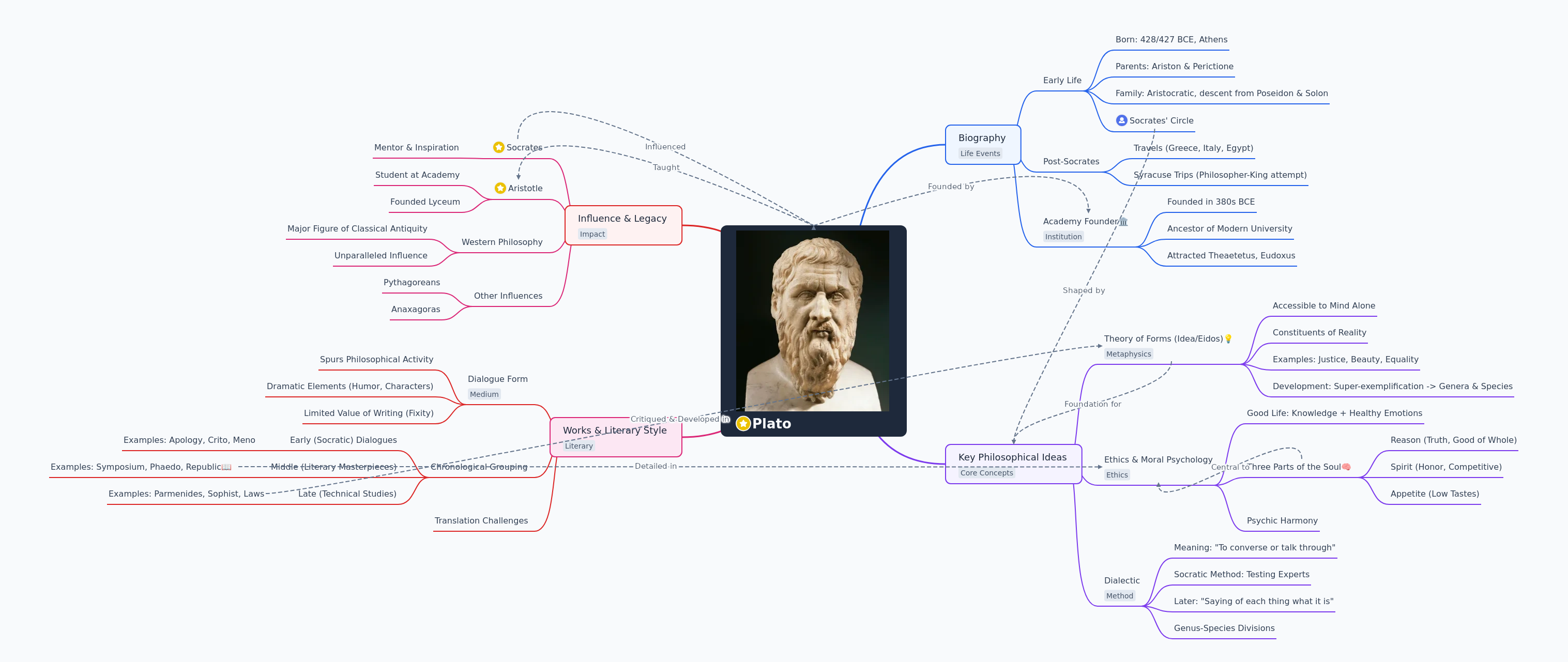Click 'Constituents of Reality'
This screenshot has height=662, width=1568.
[x=1319, y=333]
